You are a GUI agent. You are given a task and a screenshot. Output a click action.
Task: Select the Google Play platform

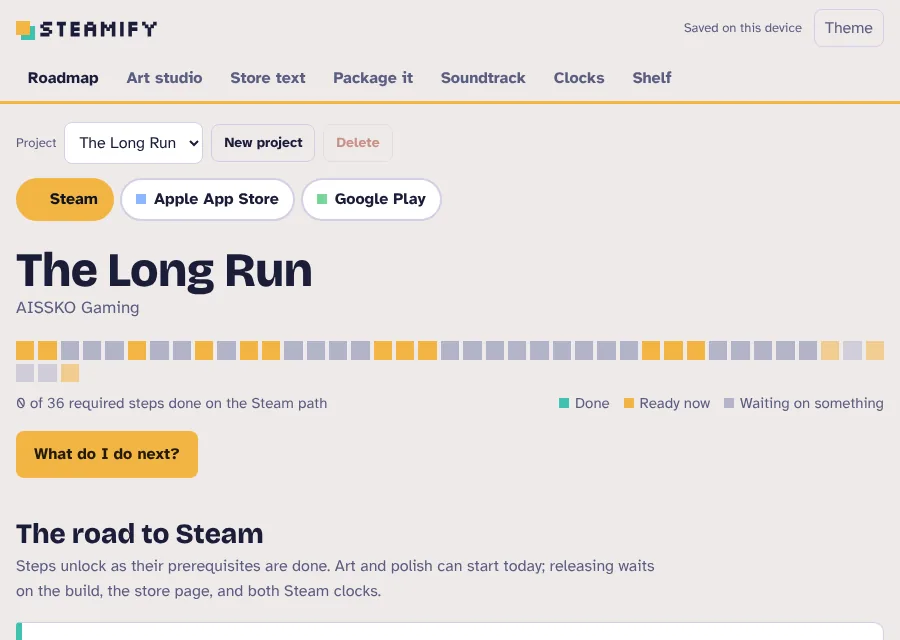click(371, 199)
